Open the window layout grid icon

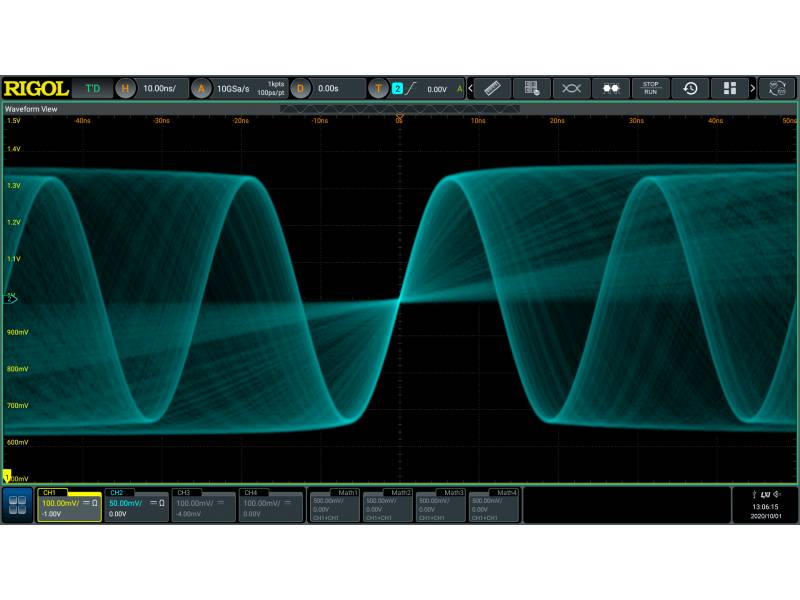point(730,88)
